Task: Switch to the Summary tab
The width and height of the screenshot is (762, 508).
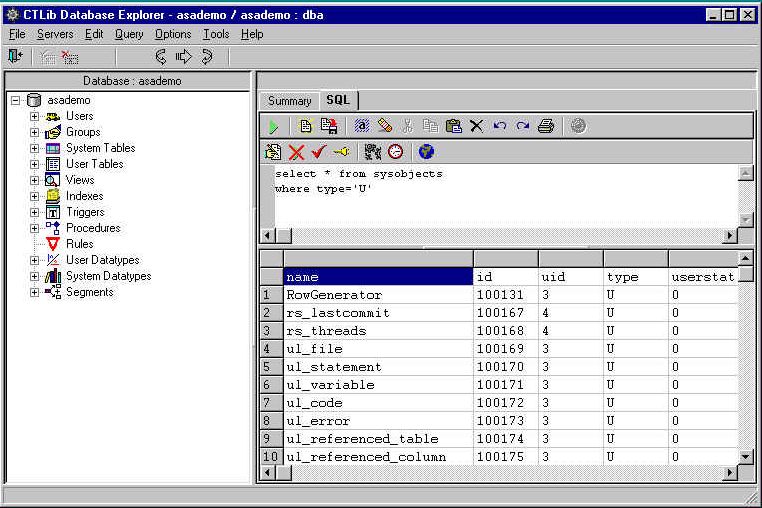Action: [x=290, y=101]
